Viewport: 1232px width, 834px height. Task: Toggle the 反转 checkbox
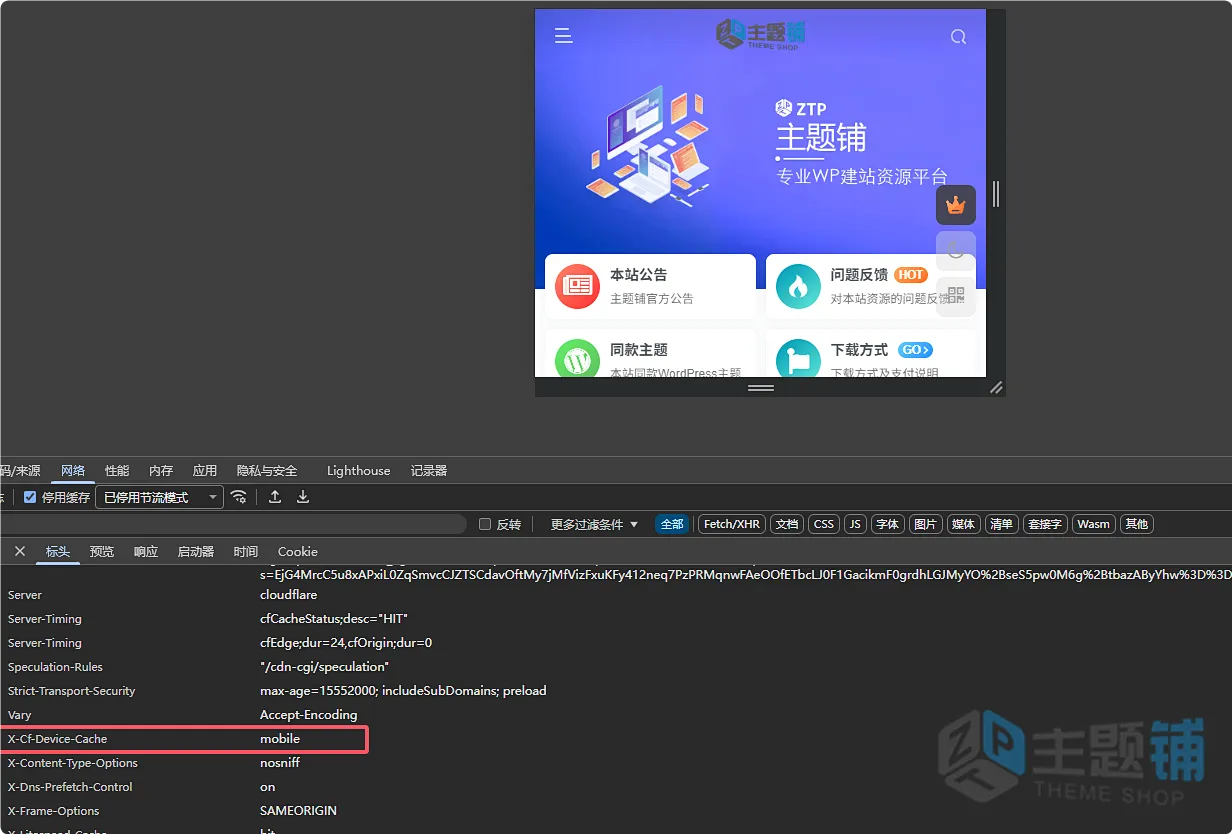click(485, 524)
